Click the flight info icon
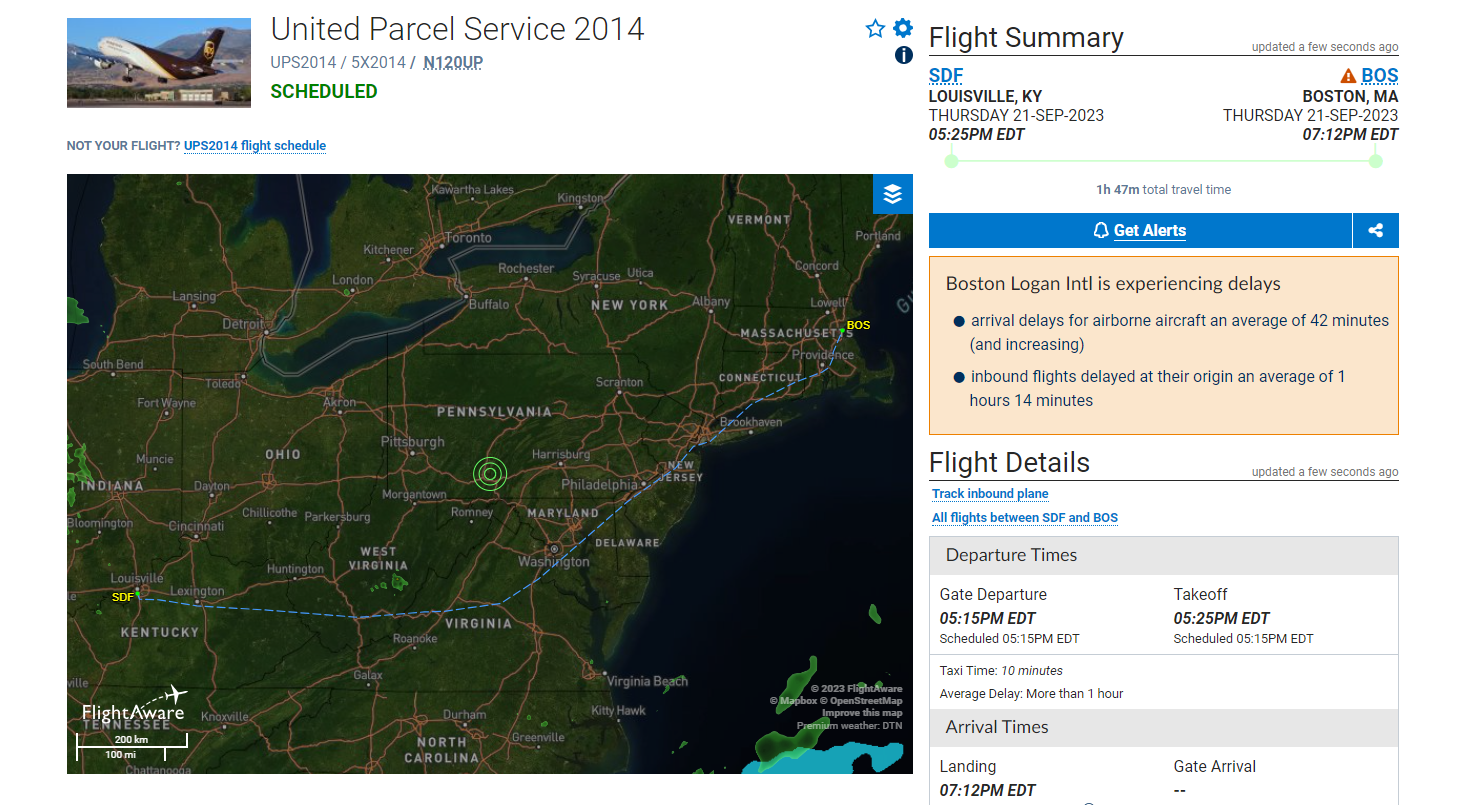The width and height of the screenshot is (1461, 805). click(903, 55)
